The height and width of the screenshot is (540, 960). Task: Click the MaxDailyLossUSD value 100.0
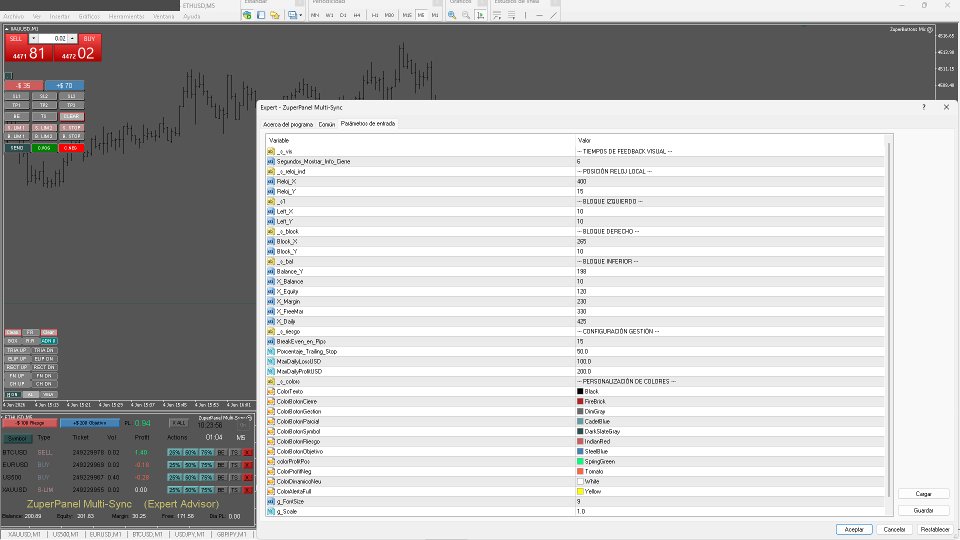[730, 362]
